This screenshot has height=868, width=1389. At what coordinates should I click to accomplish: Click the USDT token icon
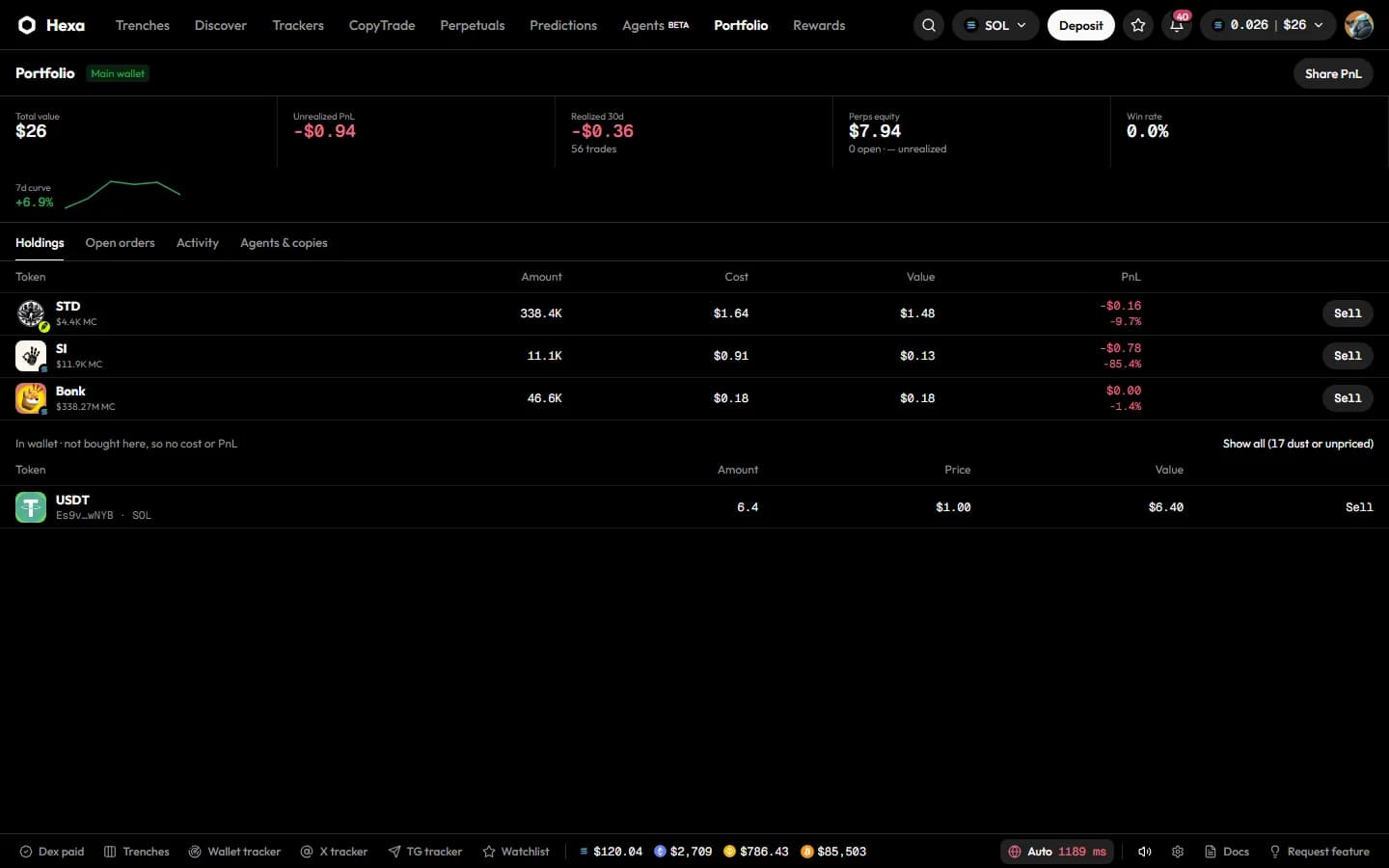click(31, 507)
